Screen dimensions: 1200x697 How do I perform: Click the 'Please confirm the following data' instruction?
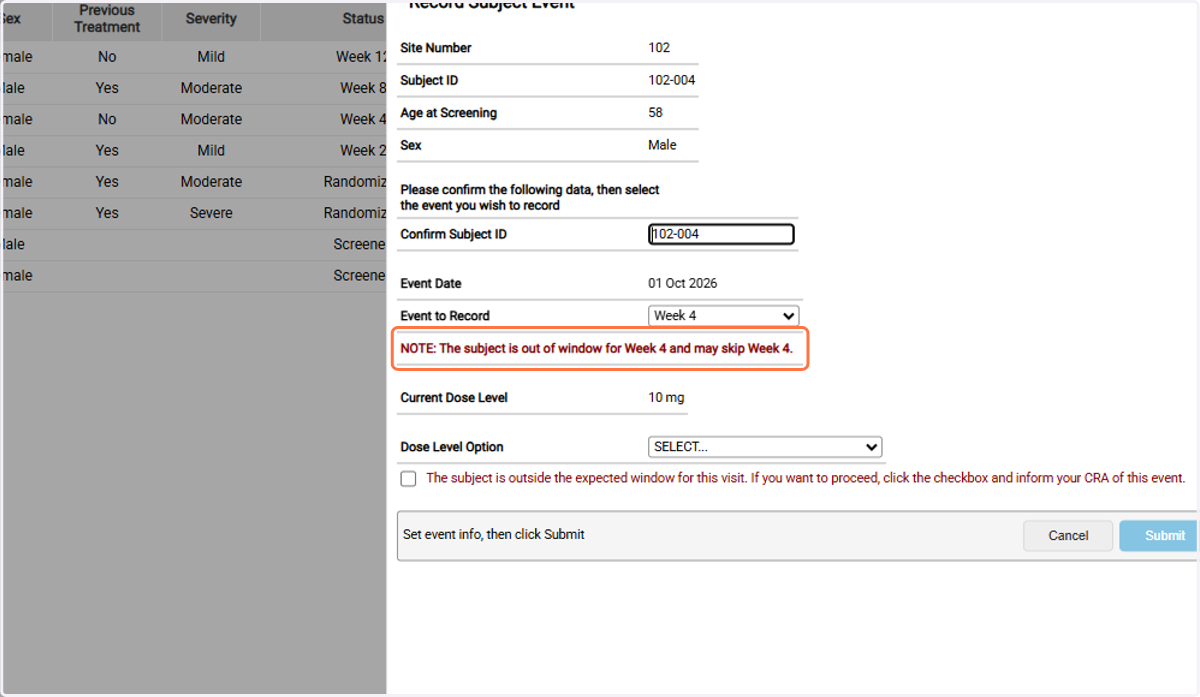pyautogui.click(x=530, y=197)
